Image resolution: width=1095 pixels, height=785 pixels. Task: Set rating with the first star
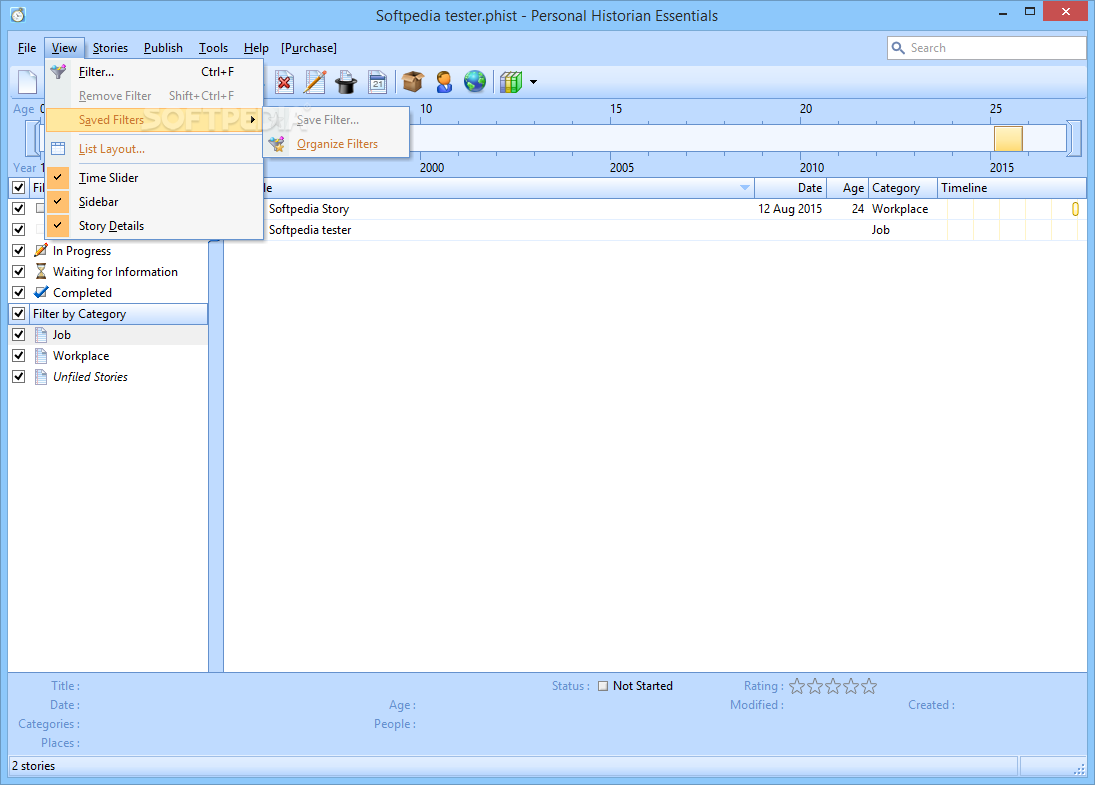click(797, 686)
